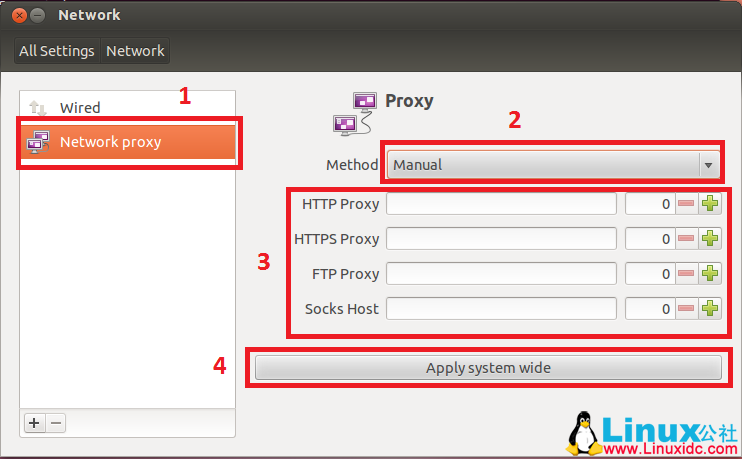This screenshot has width=742, height=459.
Task: Select the Wired connection entry
Action: [128, 108]
